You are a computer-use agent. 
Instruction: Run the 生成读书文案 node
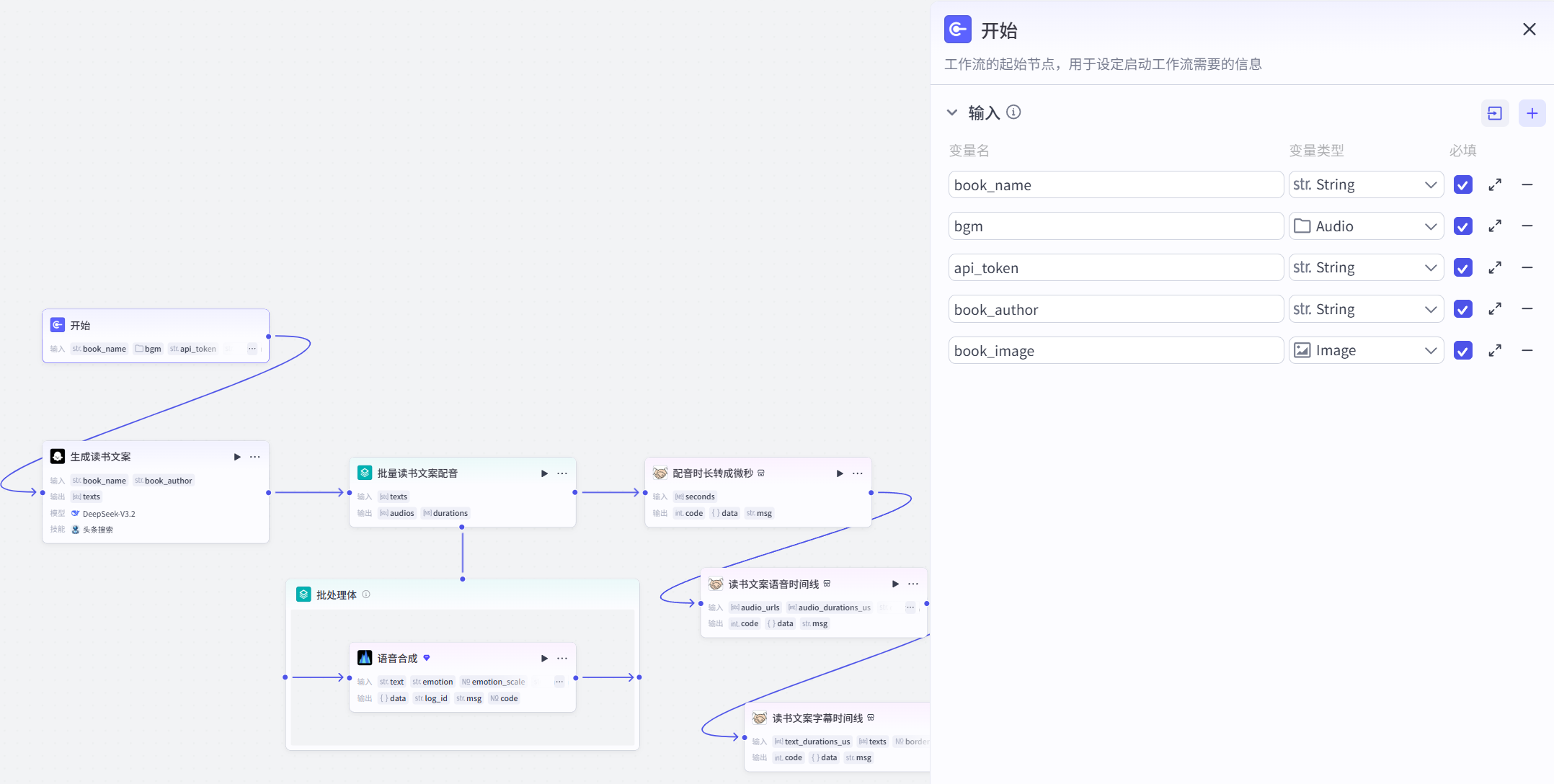tap(237, 457)
